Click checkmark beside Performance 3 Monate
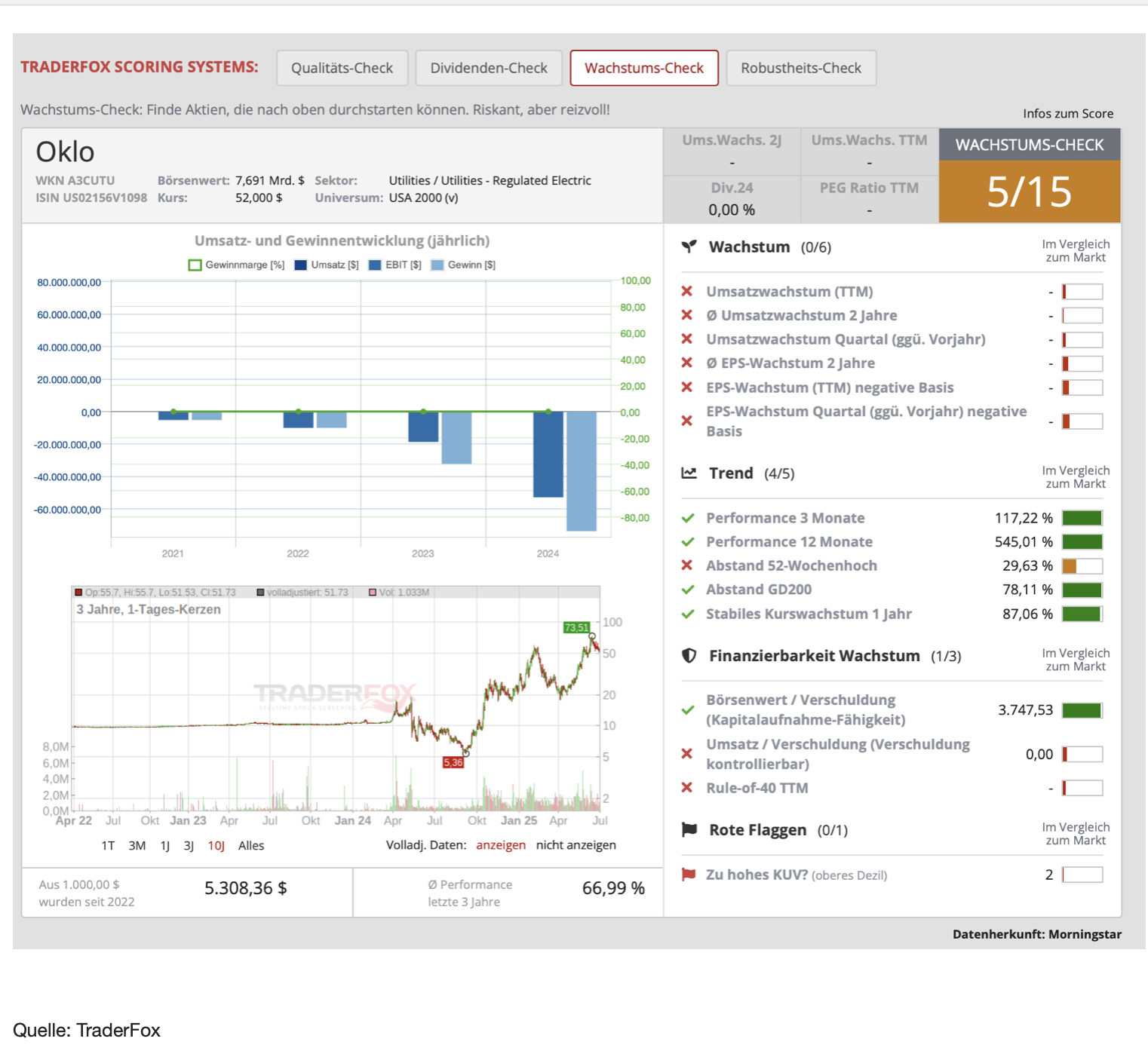This screenshot has height=1057, width=1148. pyautogui.click(x=688, y=518)
